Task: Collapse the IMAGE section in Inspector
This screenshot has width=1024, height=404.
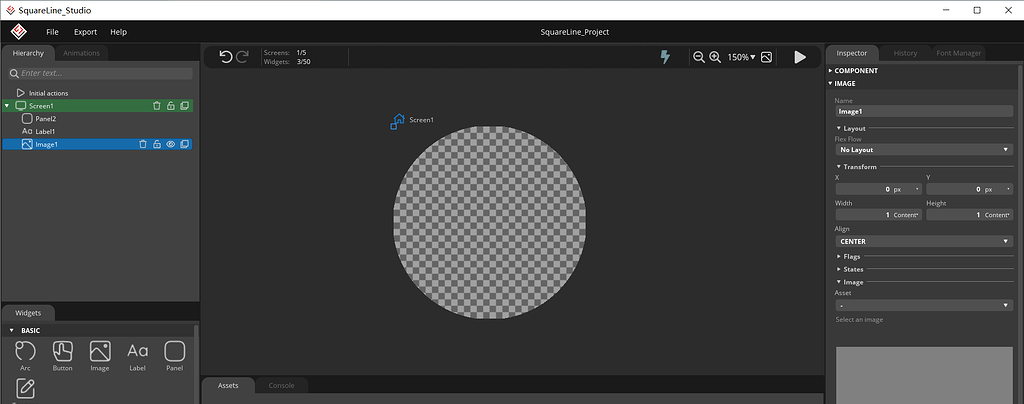Action: click(830, 84)
